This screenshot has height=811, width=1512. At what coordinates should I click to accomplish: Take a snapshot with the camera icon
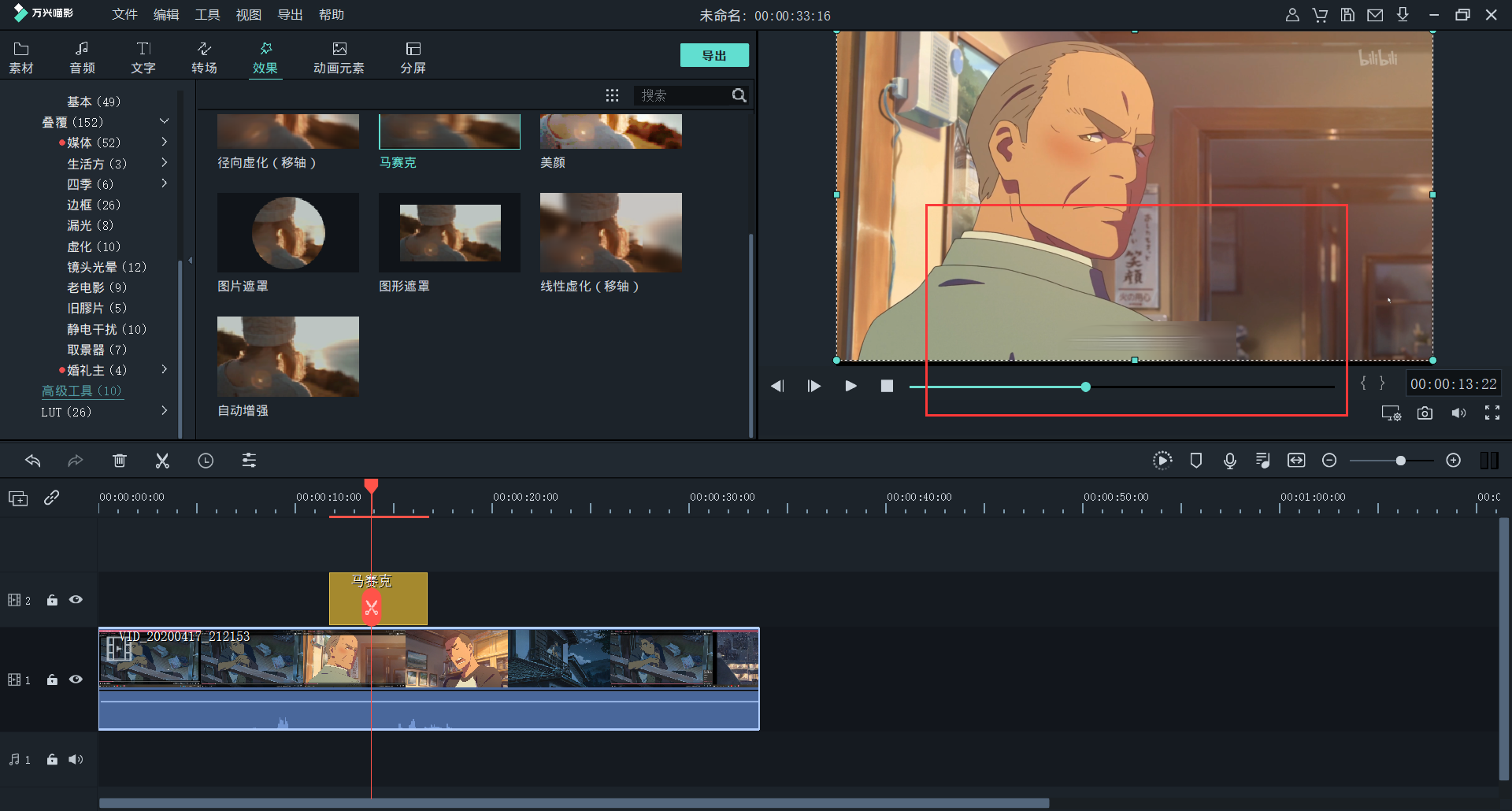click(1425, 413)
